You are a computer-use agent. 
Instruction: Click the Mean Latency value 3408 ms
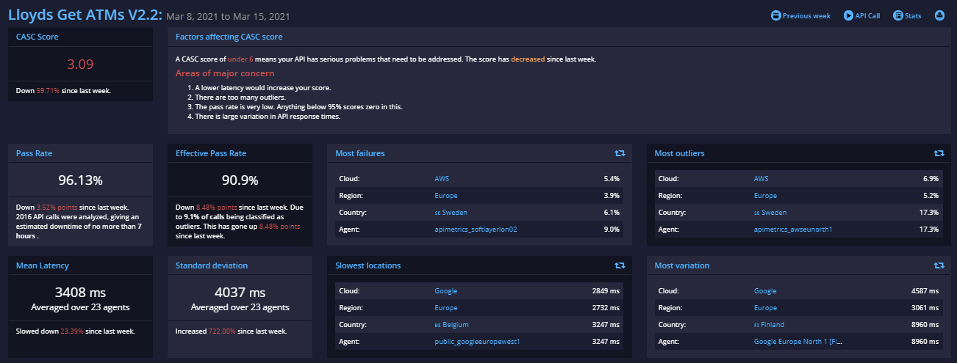(x=80, y=293)
